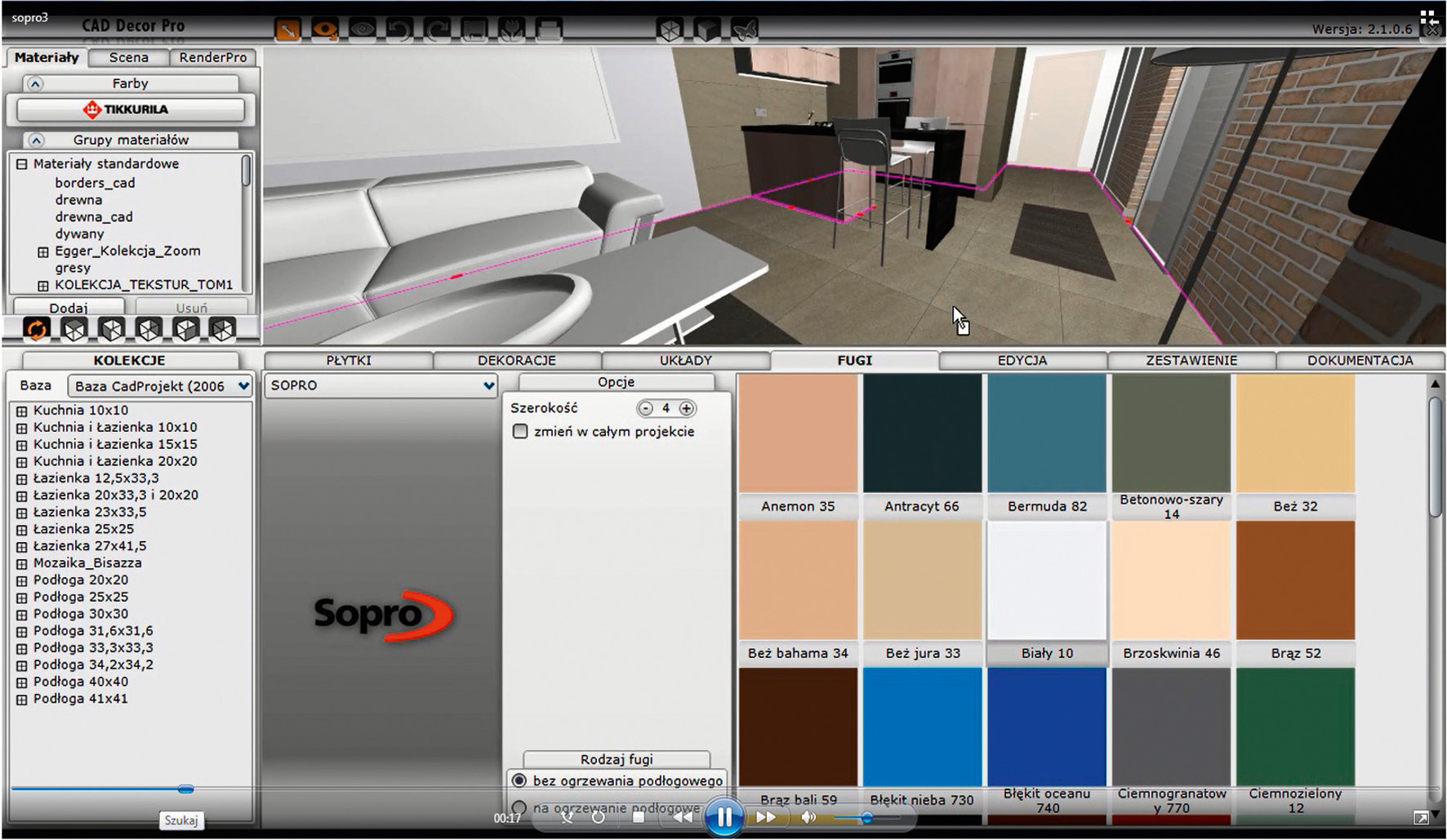Screen dimensions: 1447x840
Task: Collapse the Materiały standardowe tree node
Action: click(21, 163)
